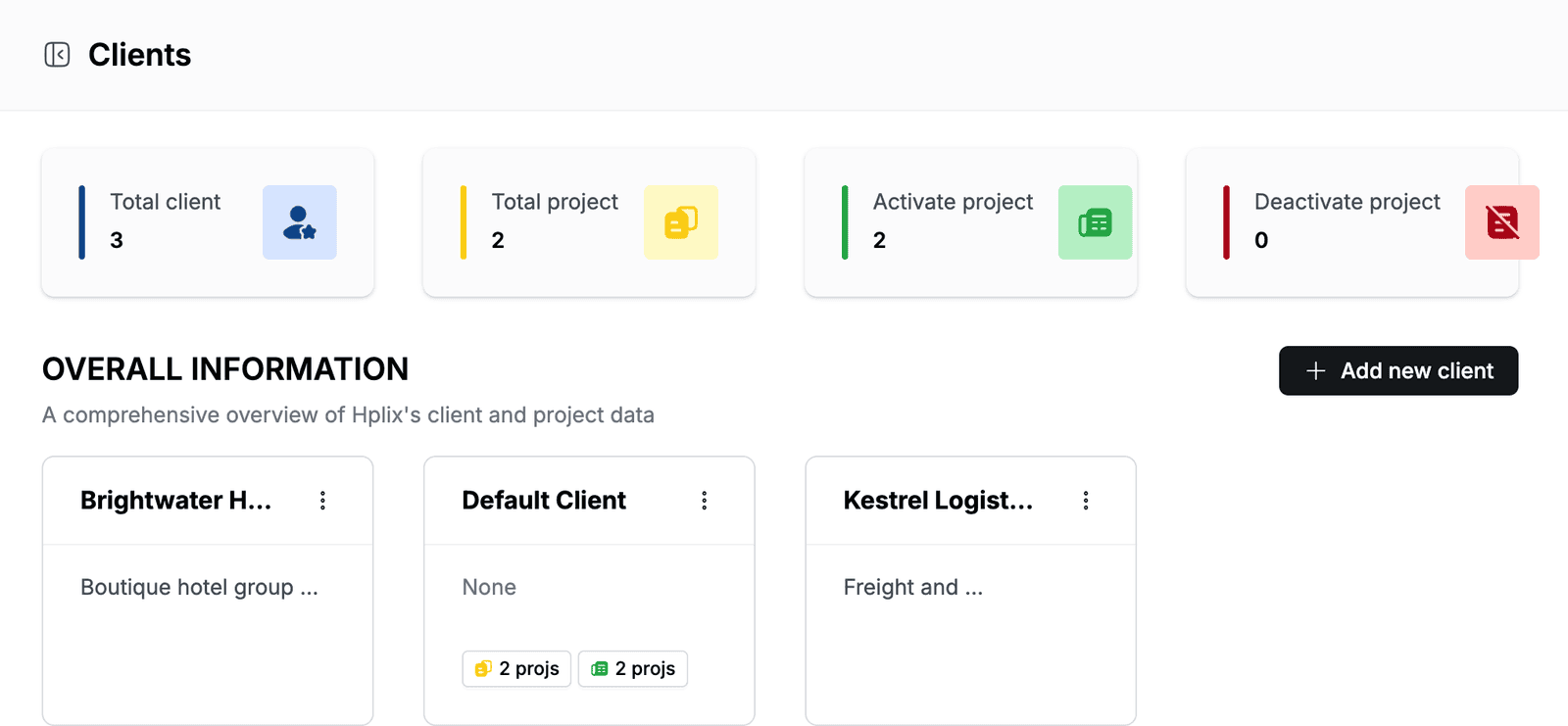Click the Deactivate project label

click(1347, 202)
